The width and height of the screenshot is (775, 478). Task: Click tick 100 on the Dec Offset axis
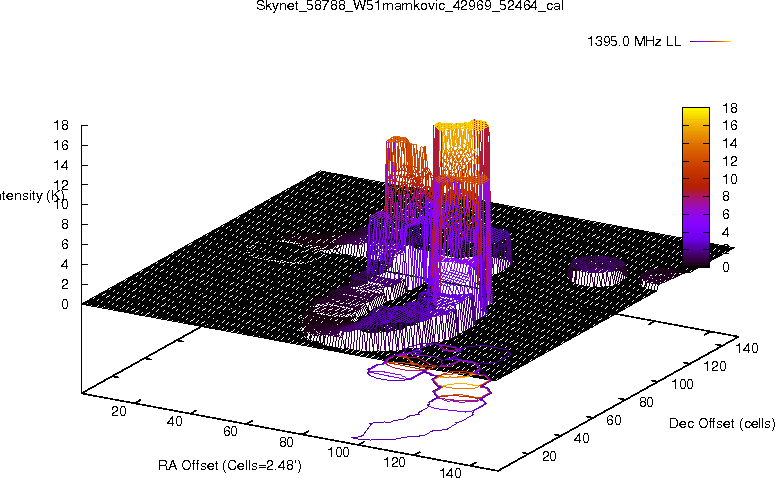coord(682,384)
